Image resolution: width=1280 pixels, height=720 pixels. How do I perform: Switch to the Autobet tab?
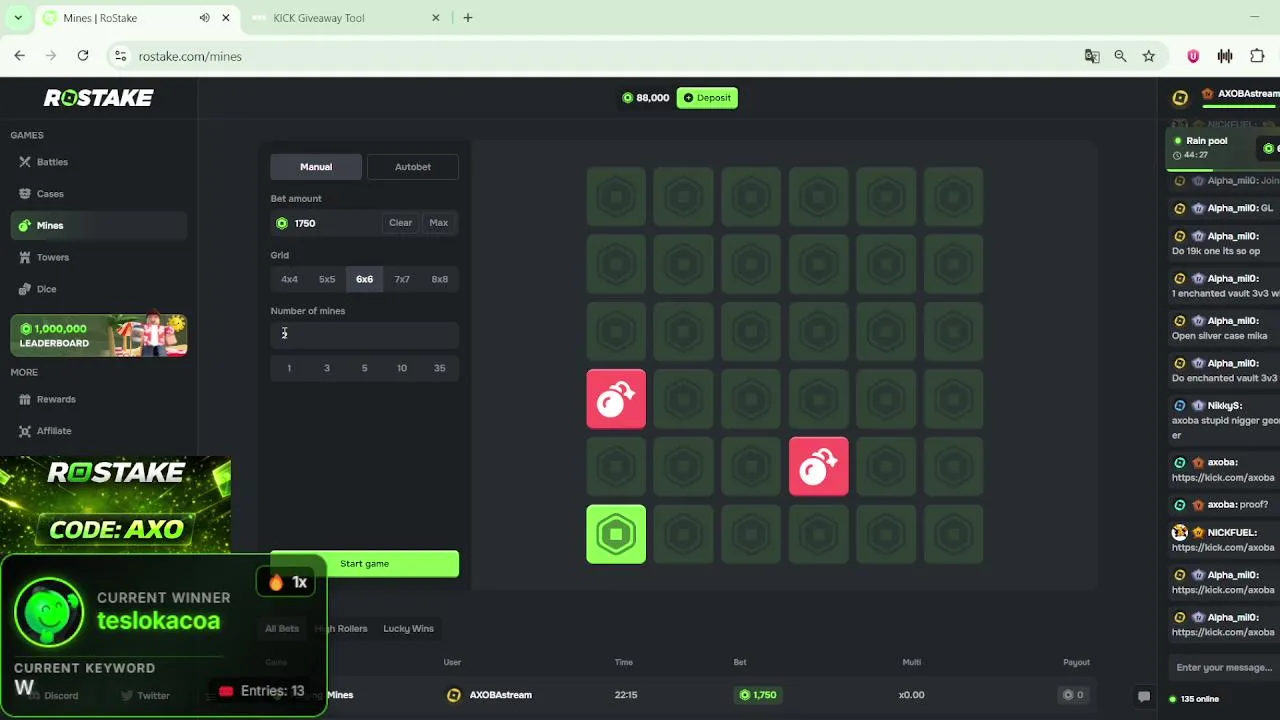point(413,167)
